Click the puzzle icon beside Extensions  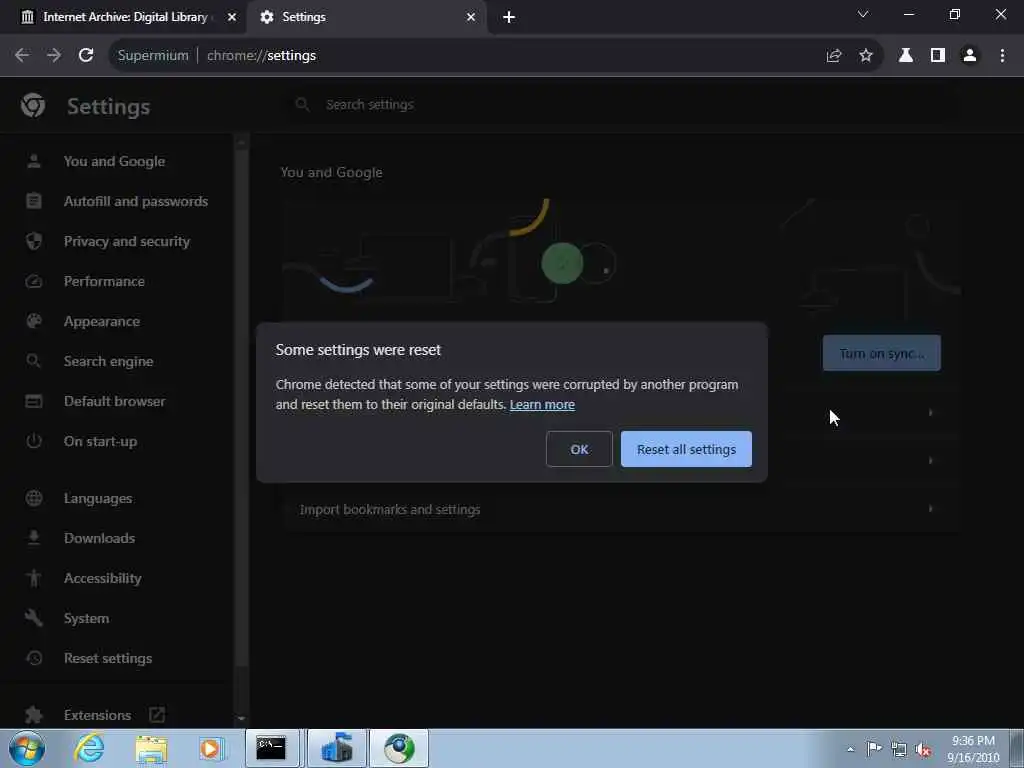pyautogui.click(x=34, y=715)
